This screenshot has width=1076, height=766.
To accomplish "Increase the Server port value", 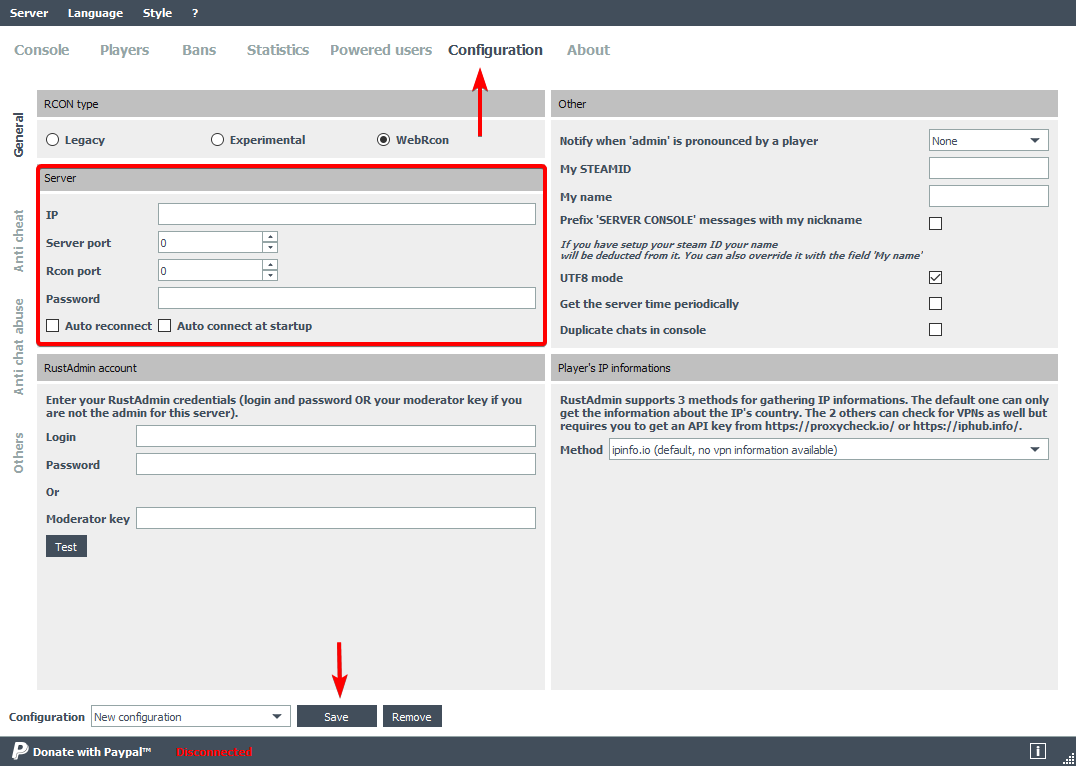I will pos(270,237).
